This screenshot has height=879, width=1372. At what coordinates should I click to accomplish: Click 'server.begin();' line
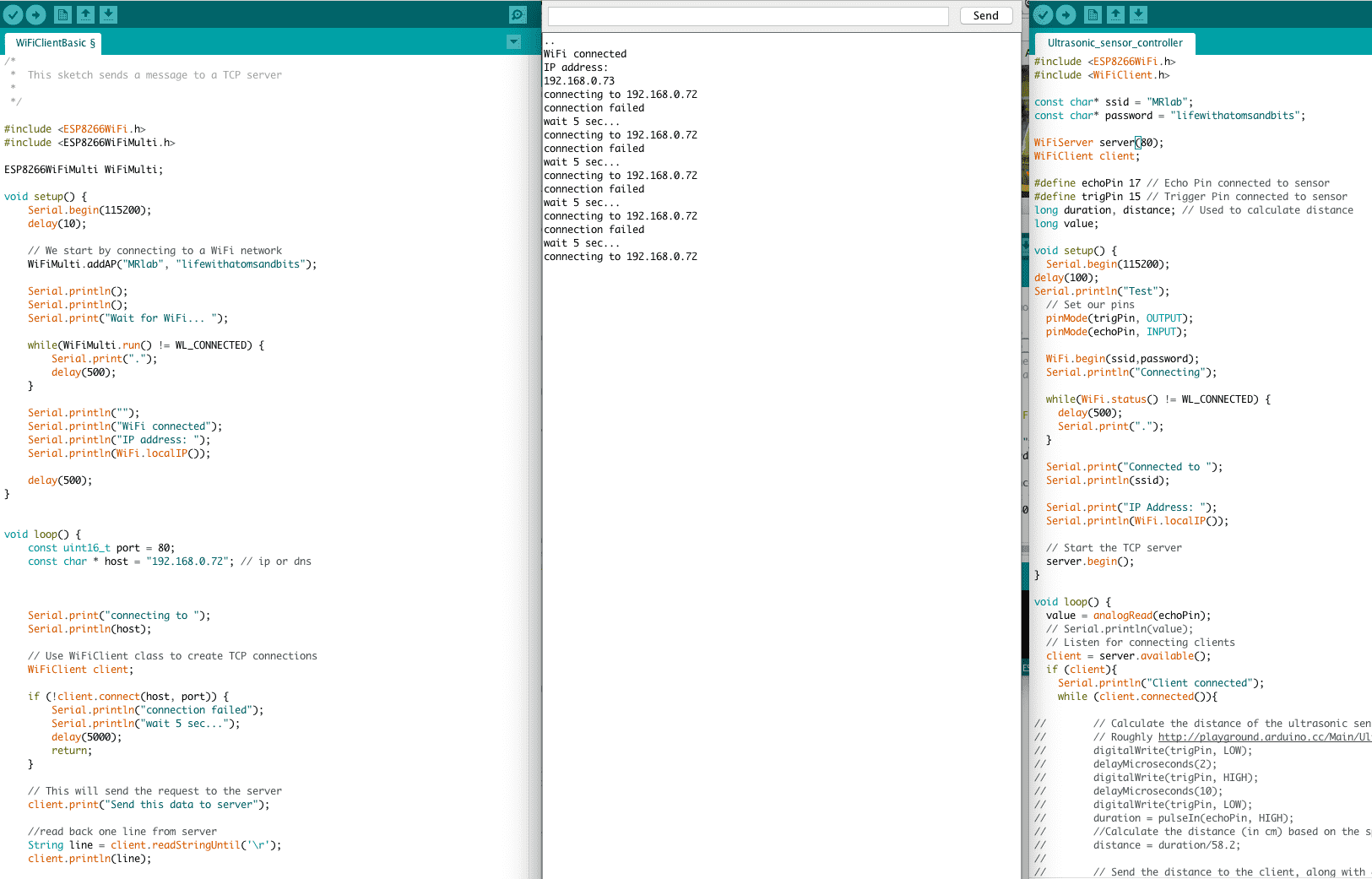(x=1090, y=562)
